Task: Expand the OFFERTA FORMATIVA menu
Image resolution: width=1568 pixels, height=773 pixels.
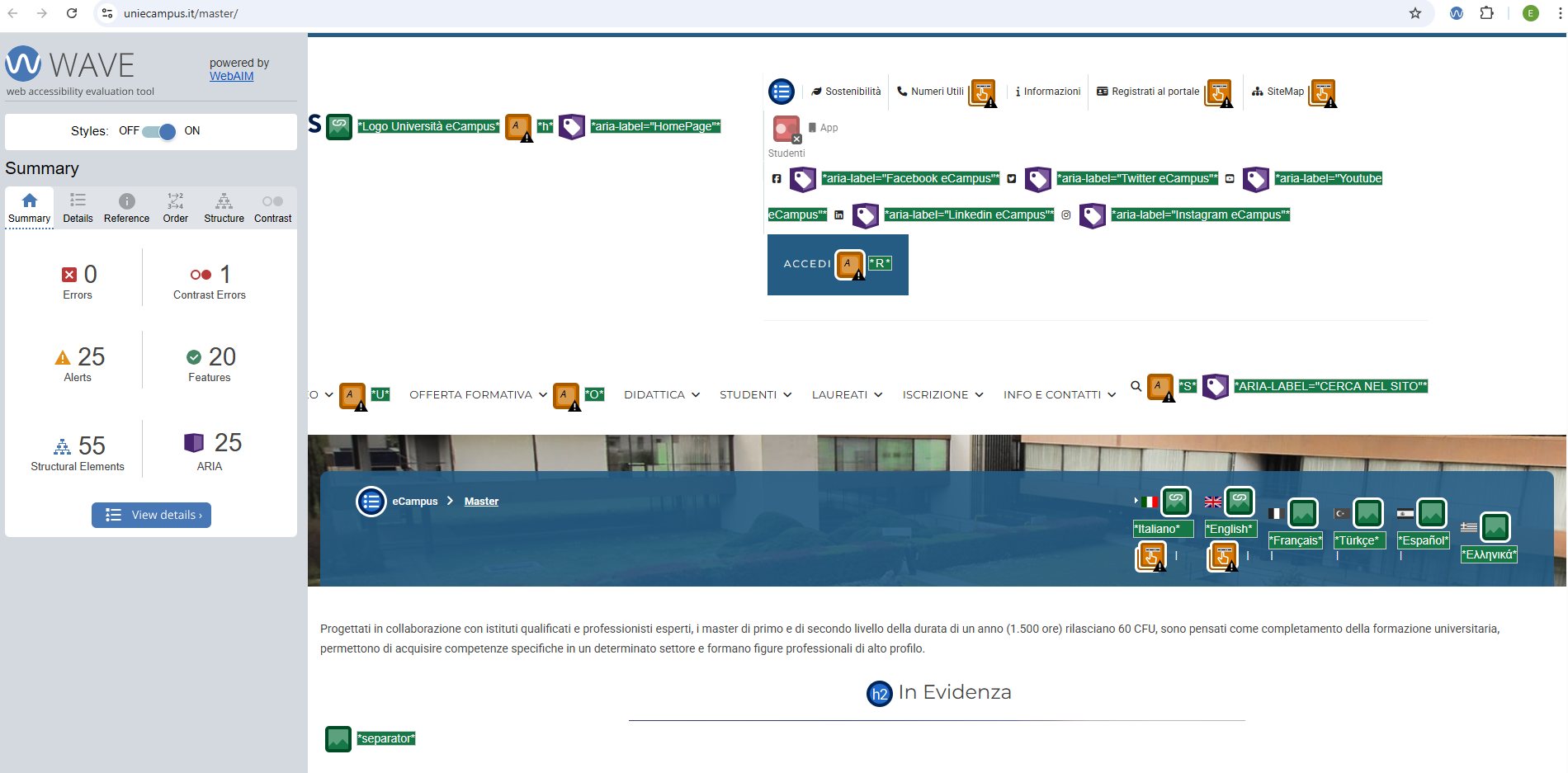Action: pyautogui.click(x=477, y=395)
